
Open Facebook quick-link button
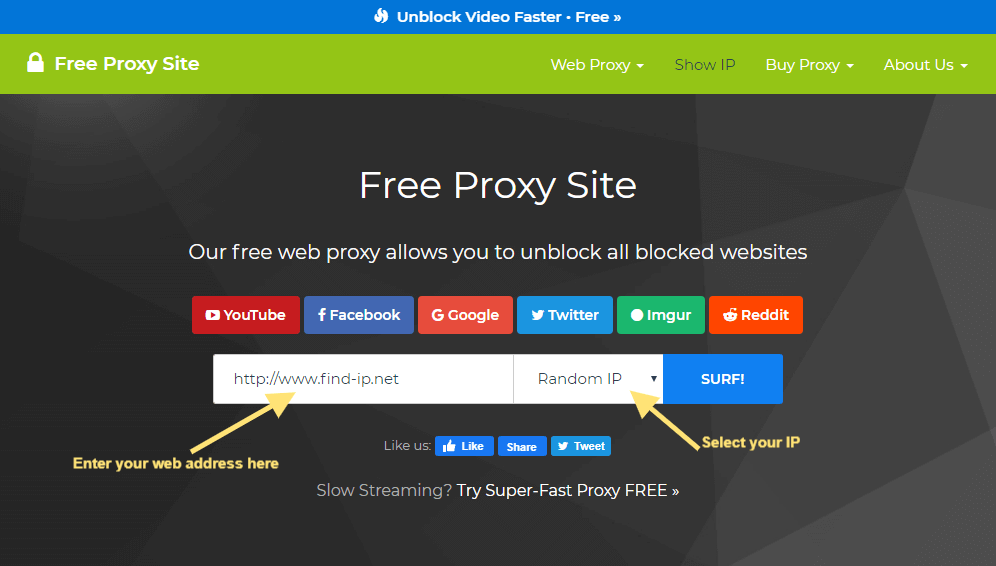[359, 315]
